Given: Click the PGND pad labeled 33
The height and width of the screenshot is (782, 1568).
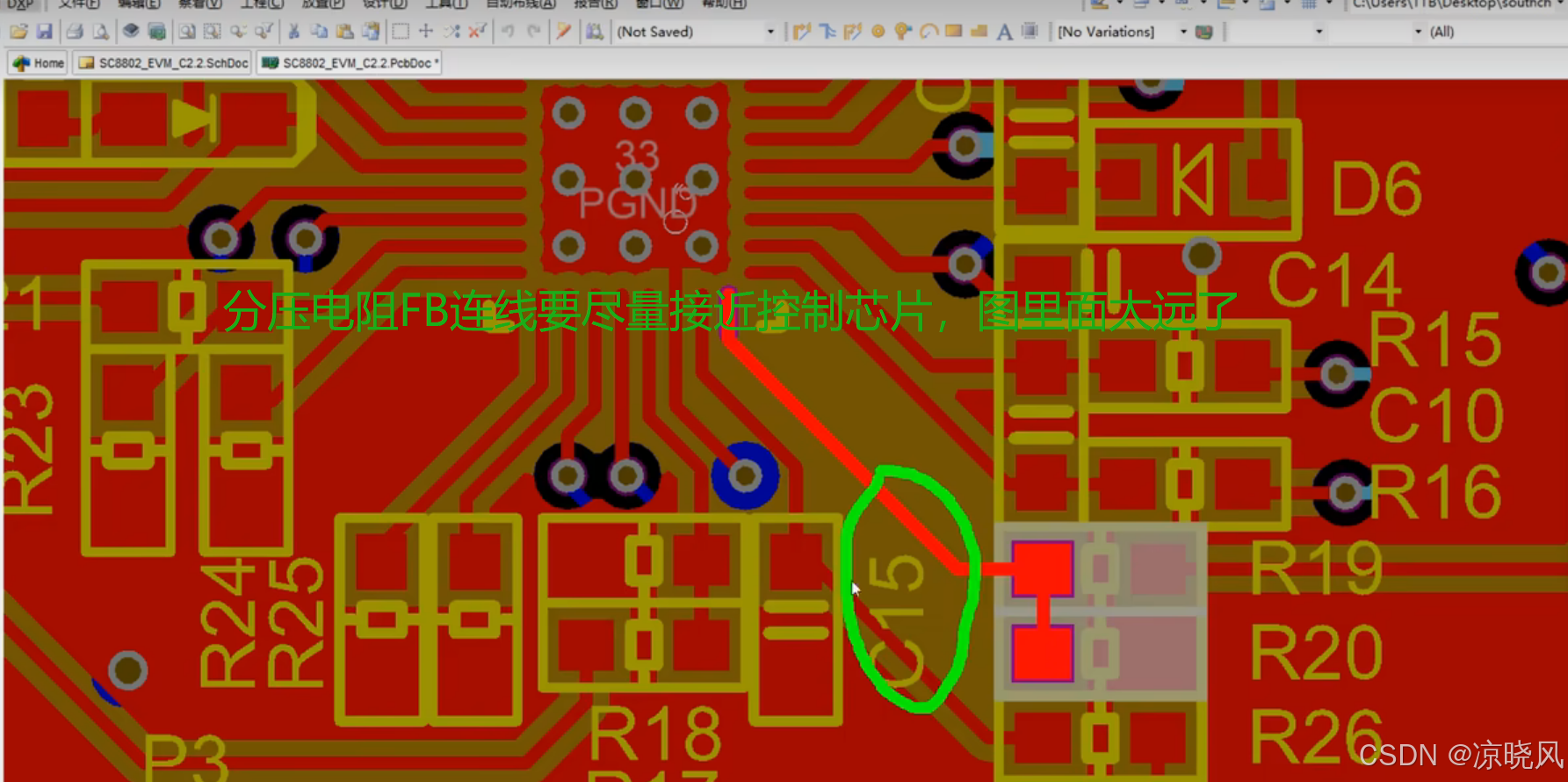Looking at the screenshot, I should pos(635,179).
